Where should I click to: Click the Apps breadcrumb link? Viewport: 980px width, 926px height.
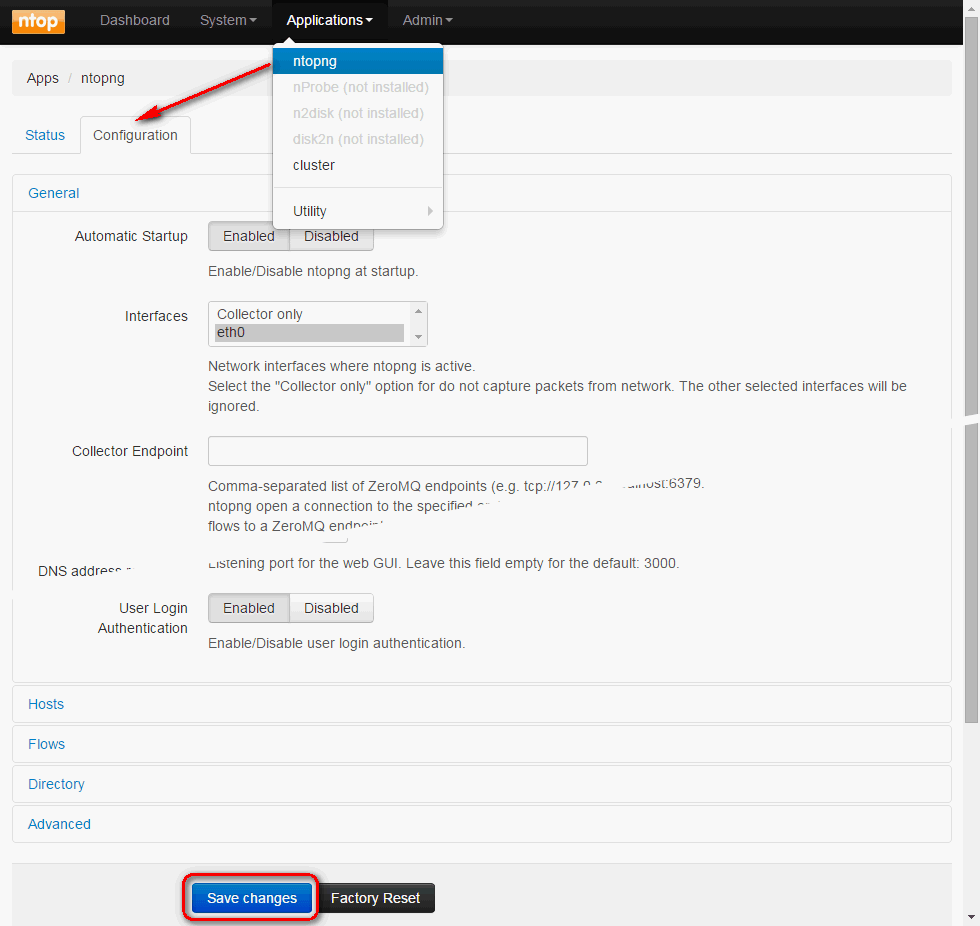43,78
